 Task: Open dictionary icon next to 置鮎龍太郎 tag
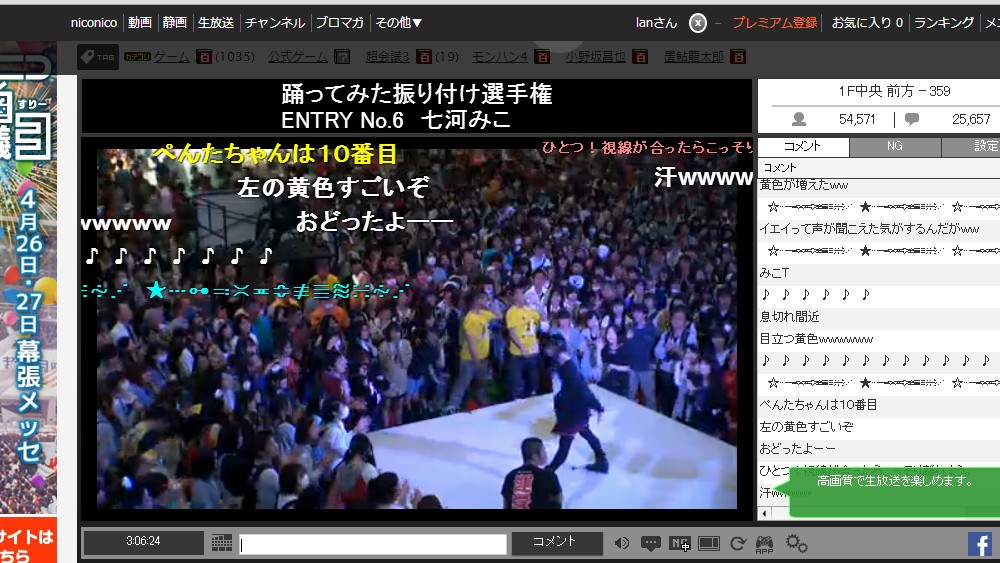(738, 57)
